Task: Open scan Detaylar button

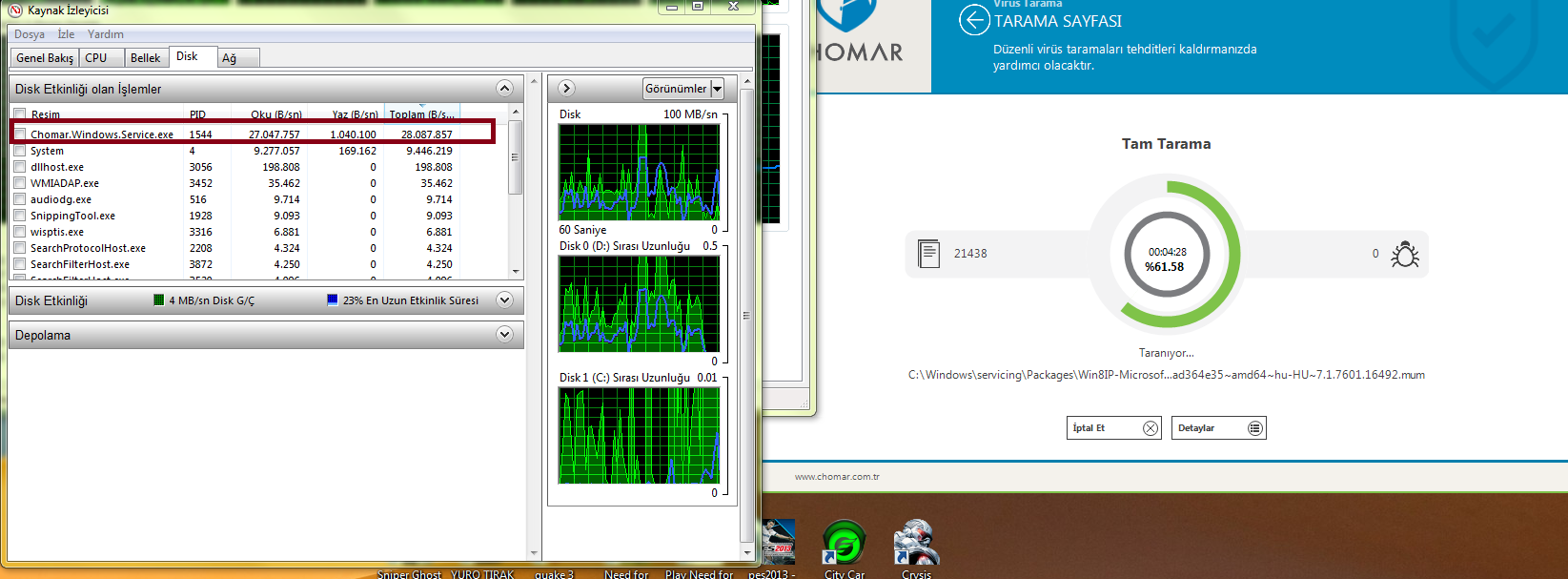Action: coord(1218,428)
